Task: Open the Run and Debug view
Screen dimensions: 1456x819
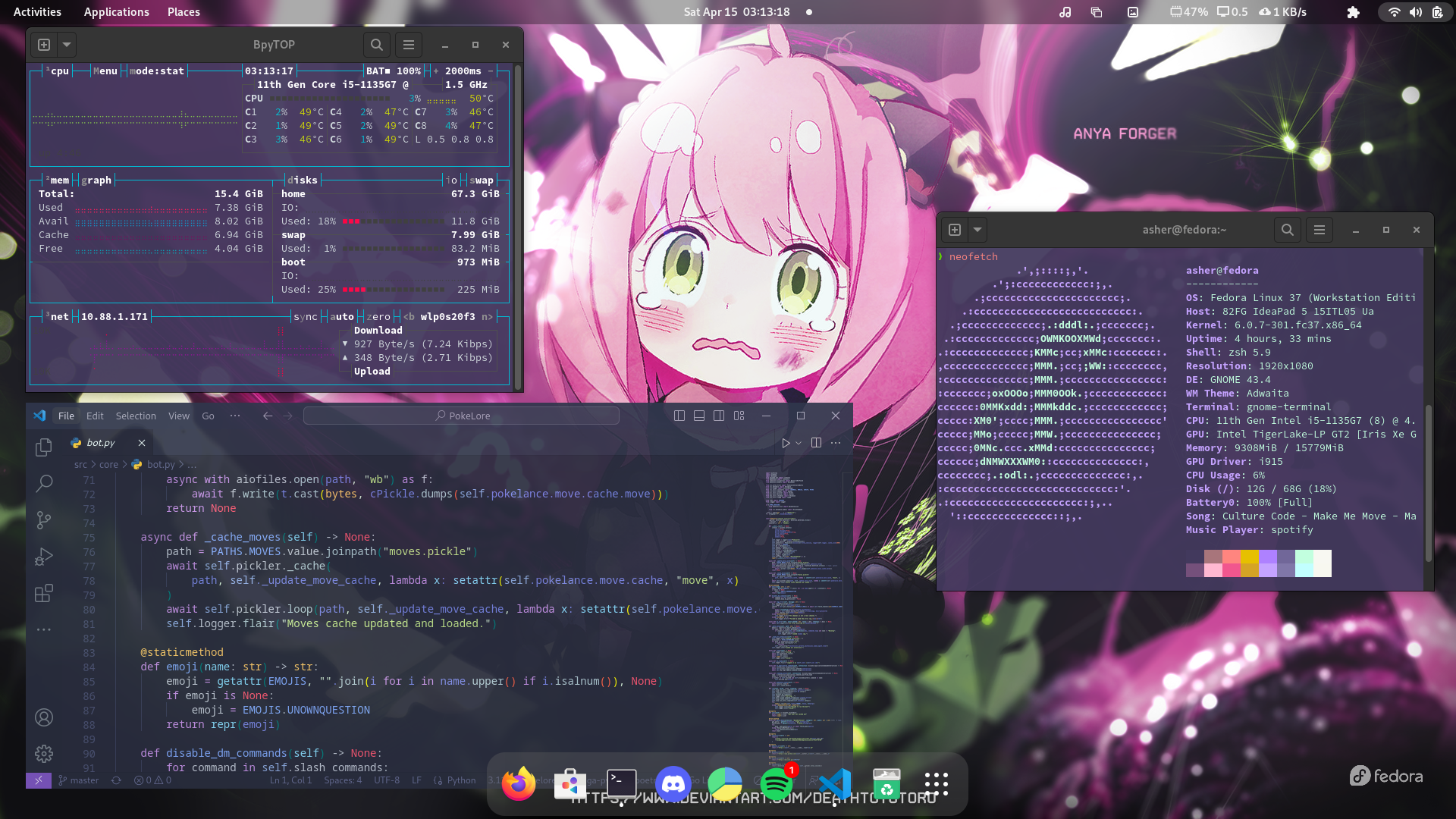Action: pyautogui.click(x=44, y=557)
